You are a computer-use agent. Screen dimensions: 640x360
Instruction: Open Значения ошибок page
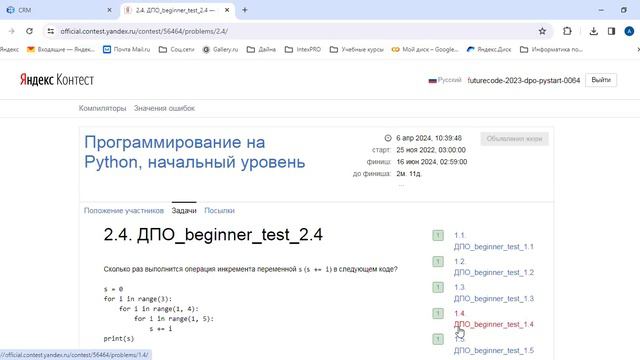164,108
